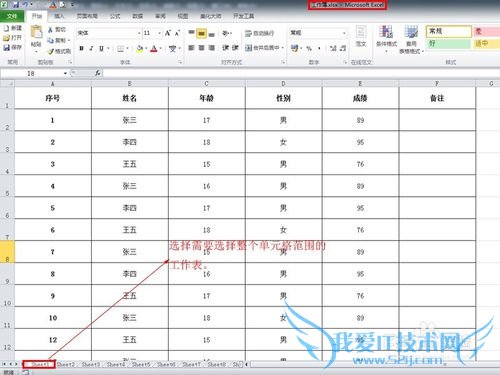The height and width of the screenshot is (375, 500).
Task: Toggle Top Align vertical alignment
Action: 191,33
